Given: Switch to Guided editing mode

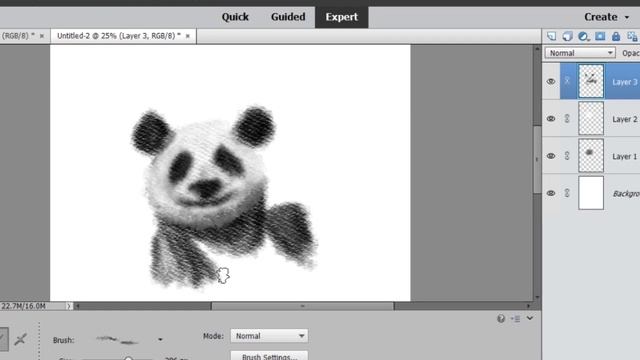Looking at the screenshot, I should tap(288, 17).
